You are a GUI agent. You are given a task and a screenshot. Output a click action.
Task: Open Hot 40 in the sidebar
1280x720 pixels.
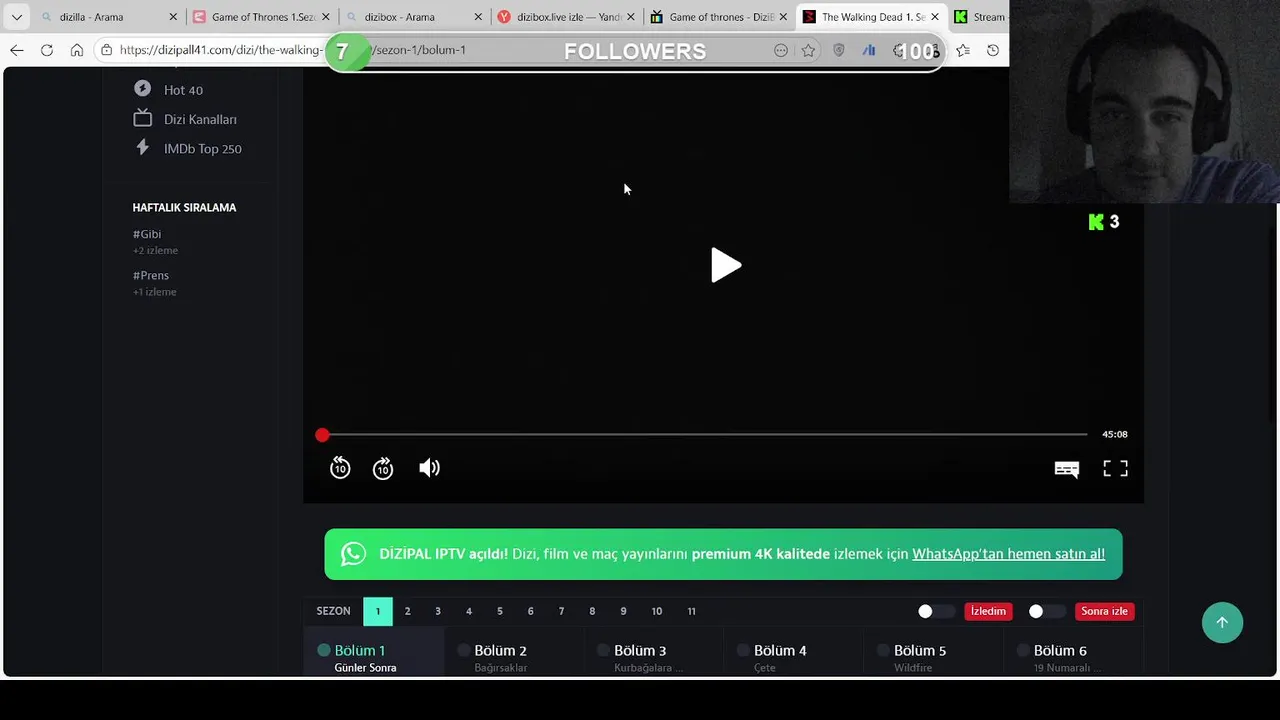[x=183, y=90]
